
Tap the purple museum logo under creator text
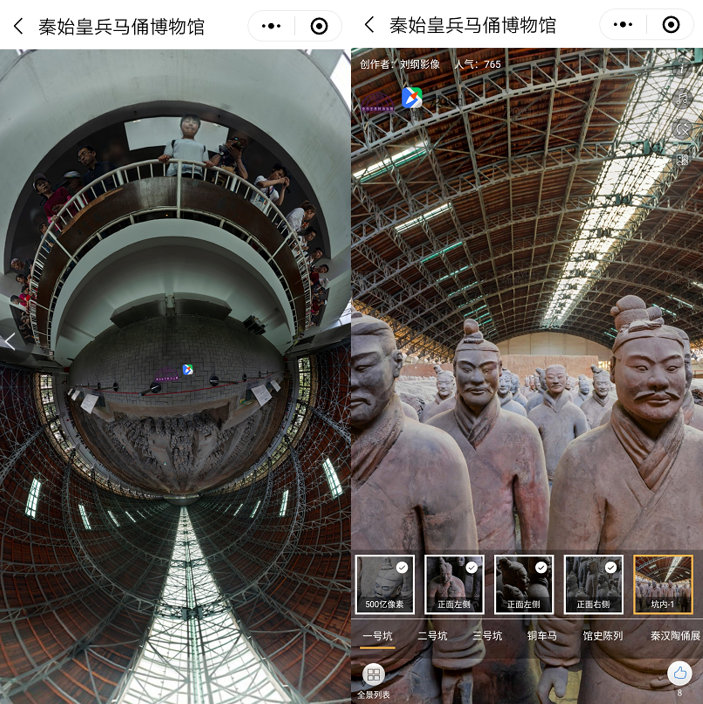point(378,103)
